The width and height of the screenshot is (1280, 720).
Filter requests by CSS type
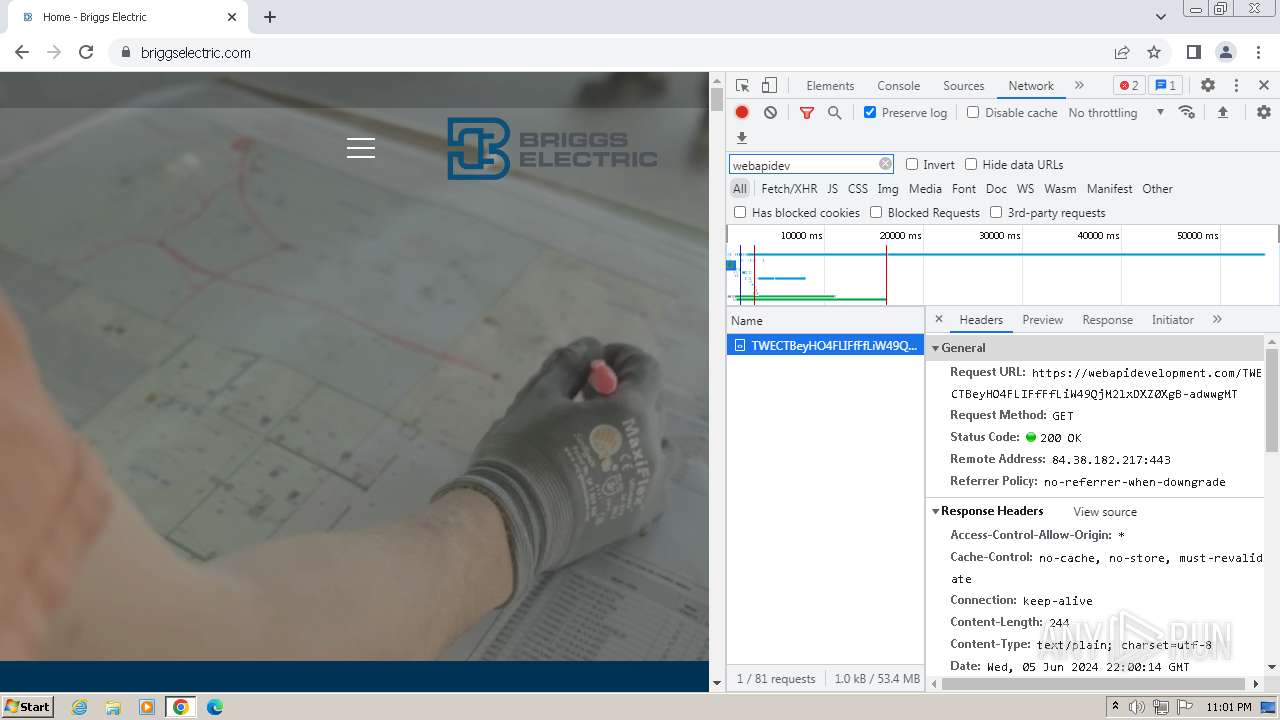pyautogui.click(x=858, y=188)
